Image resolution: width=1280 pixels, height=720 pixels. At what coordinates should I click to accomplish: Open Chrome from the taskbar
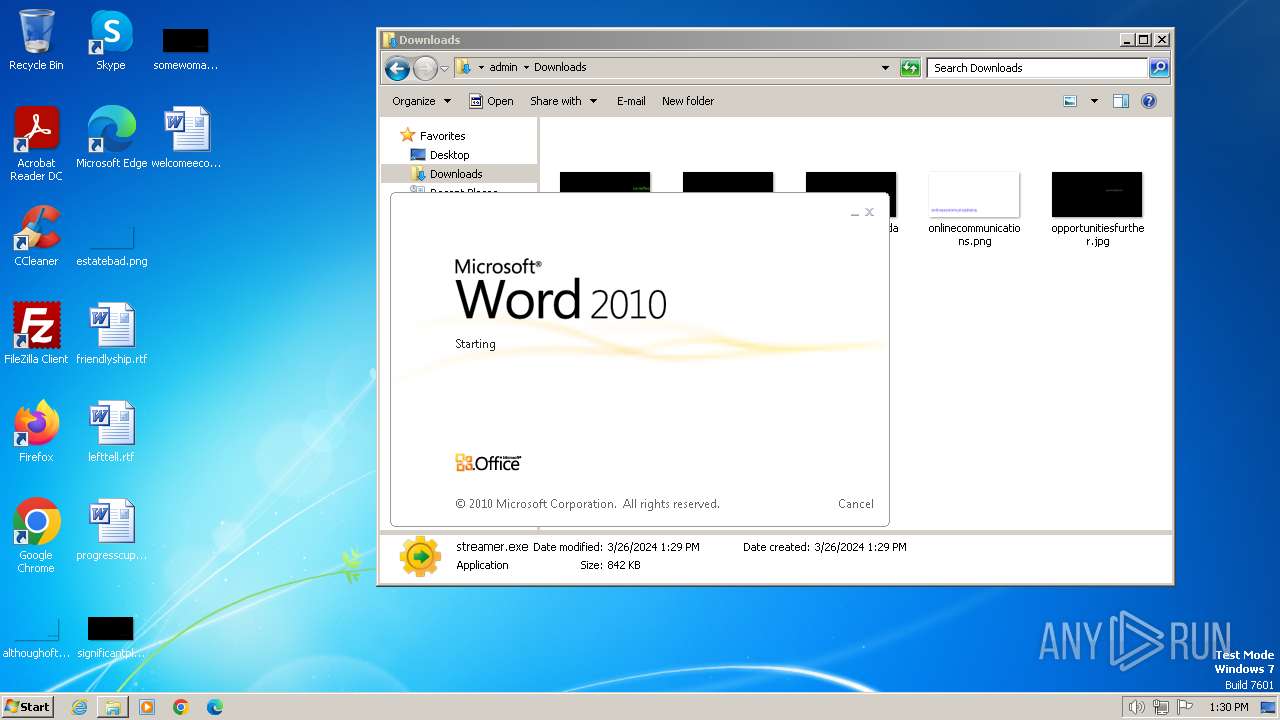pyautogui.click(x=181, y=707)
